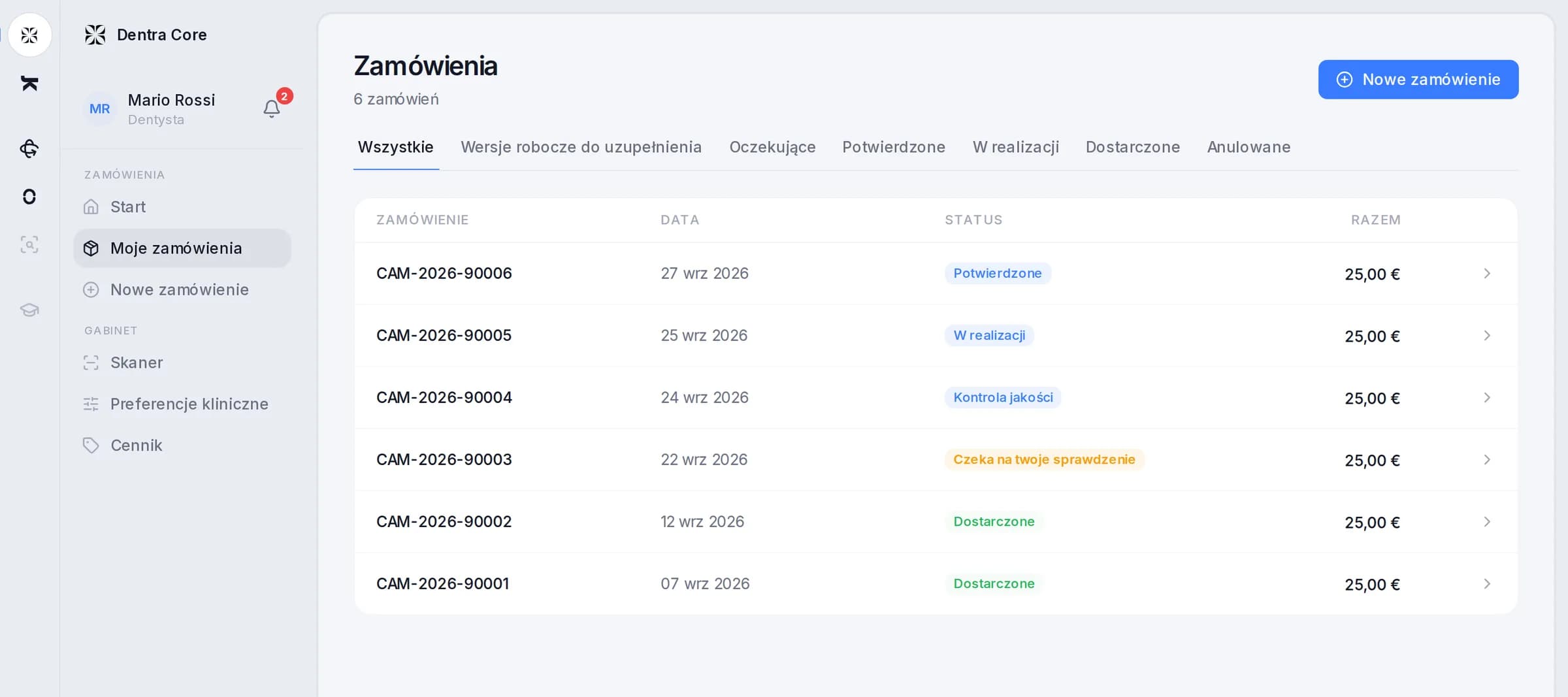Open notifications bell with 2 badge

click(x=272, y=108)
